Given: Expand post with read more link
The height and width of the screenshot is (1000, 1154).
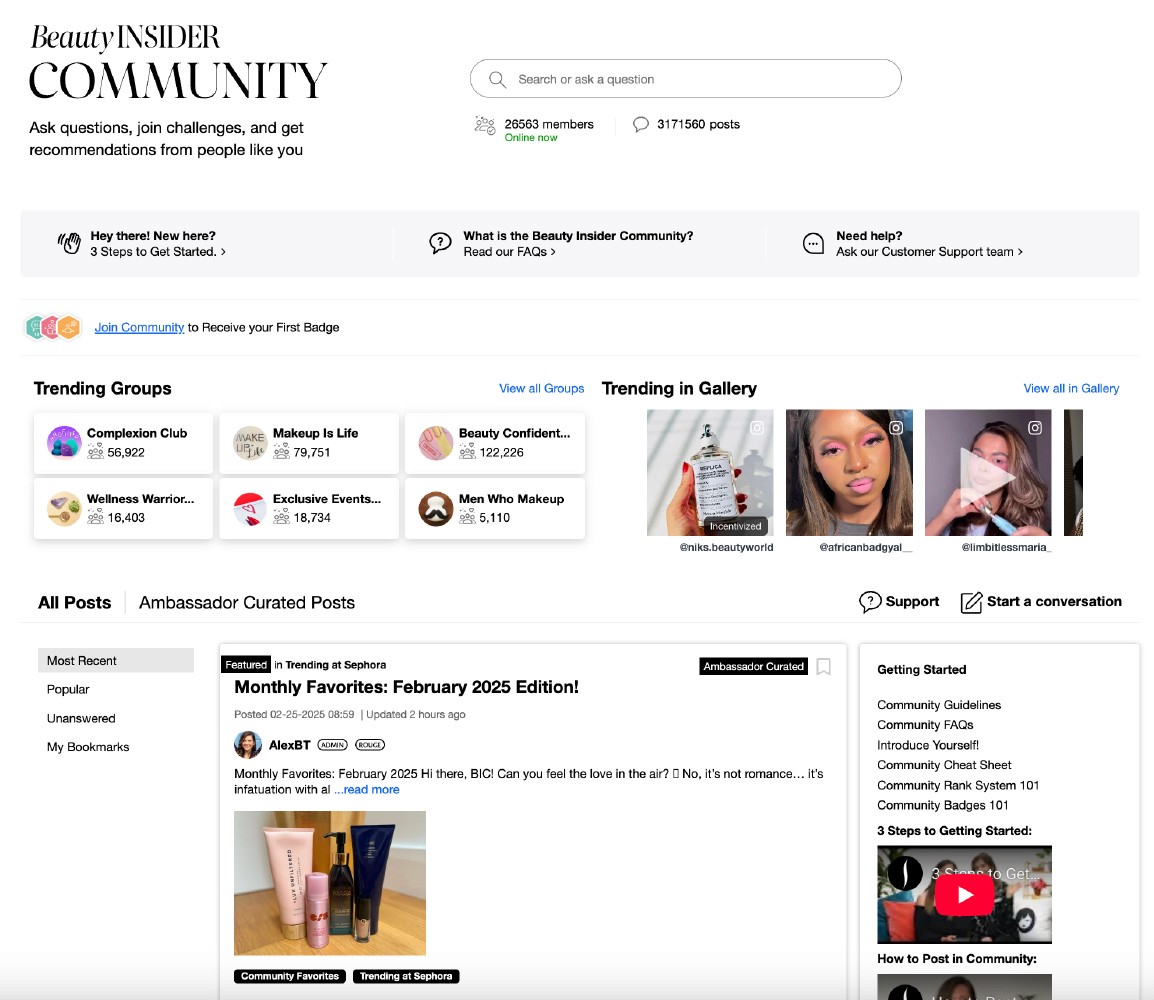Looking at the screenshot, I should point(367,790).
